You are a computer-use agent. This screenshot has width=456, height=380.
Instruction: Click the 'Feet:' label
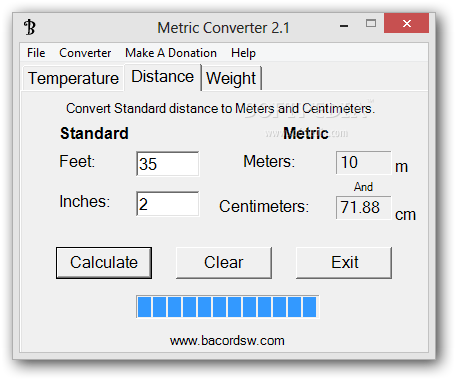[x=77, y=161]
